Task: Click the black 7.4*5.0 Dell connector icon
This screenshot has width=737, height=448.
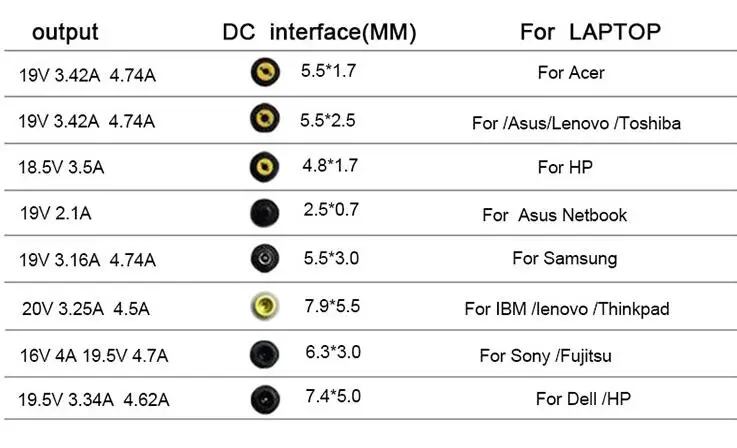Action: [x=264, y=398]
